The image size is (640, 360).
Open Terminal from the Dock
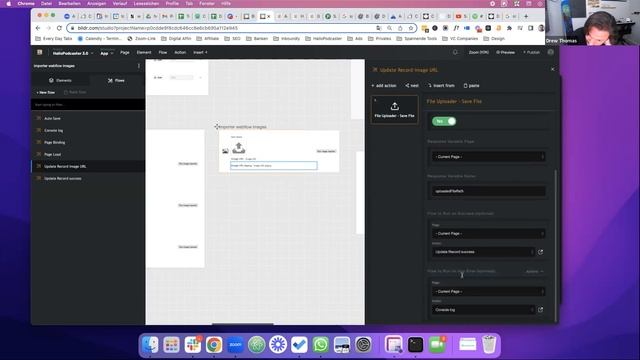tap(416, 345)
